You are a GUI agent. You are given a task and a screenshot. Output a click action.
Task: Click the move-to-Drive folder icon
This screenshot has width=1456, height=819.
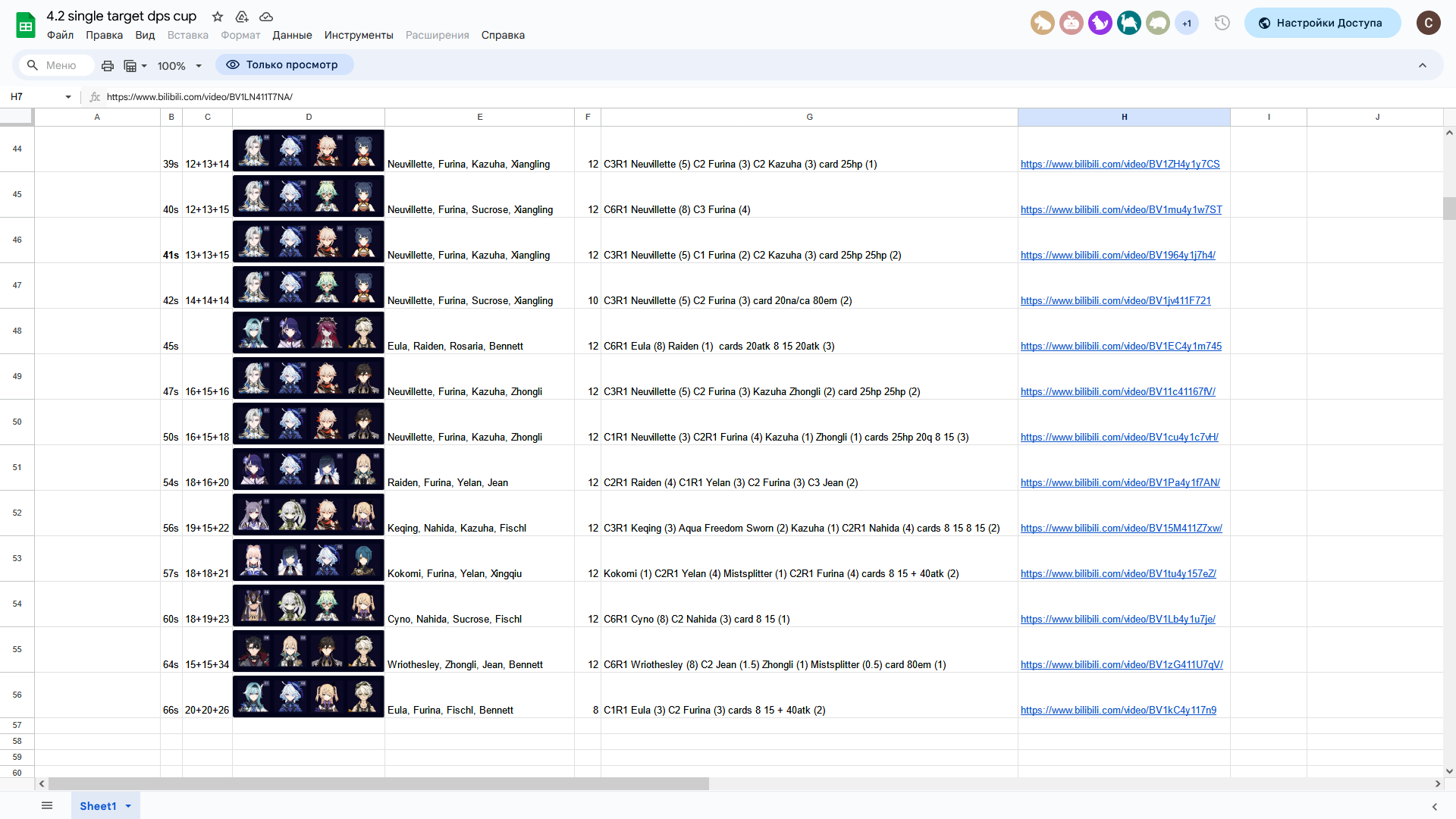(242, 17)
